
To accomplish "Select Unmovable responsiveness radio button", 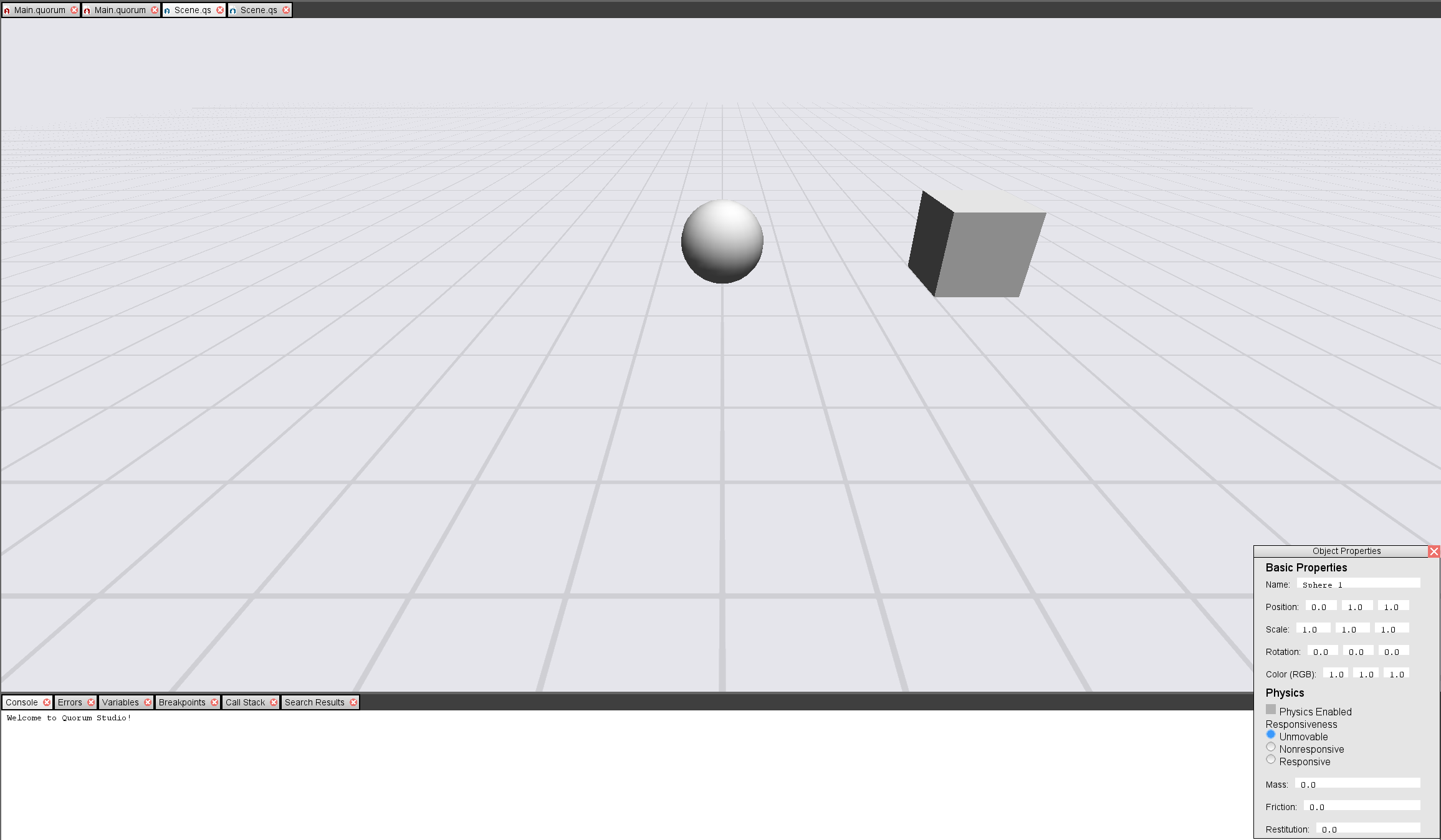I will pos(1271,735).
